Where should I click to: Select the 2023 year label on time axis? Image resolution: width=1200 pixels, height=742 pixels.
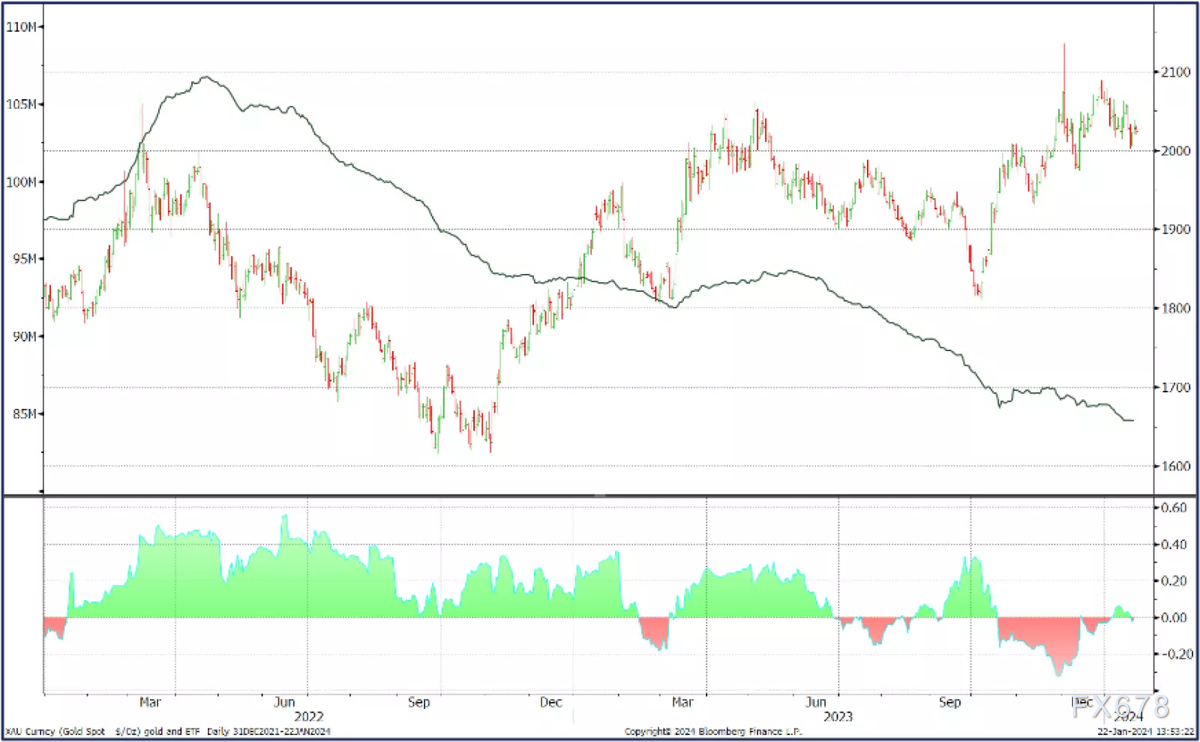(838, 717)
